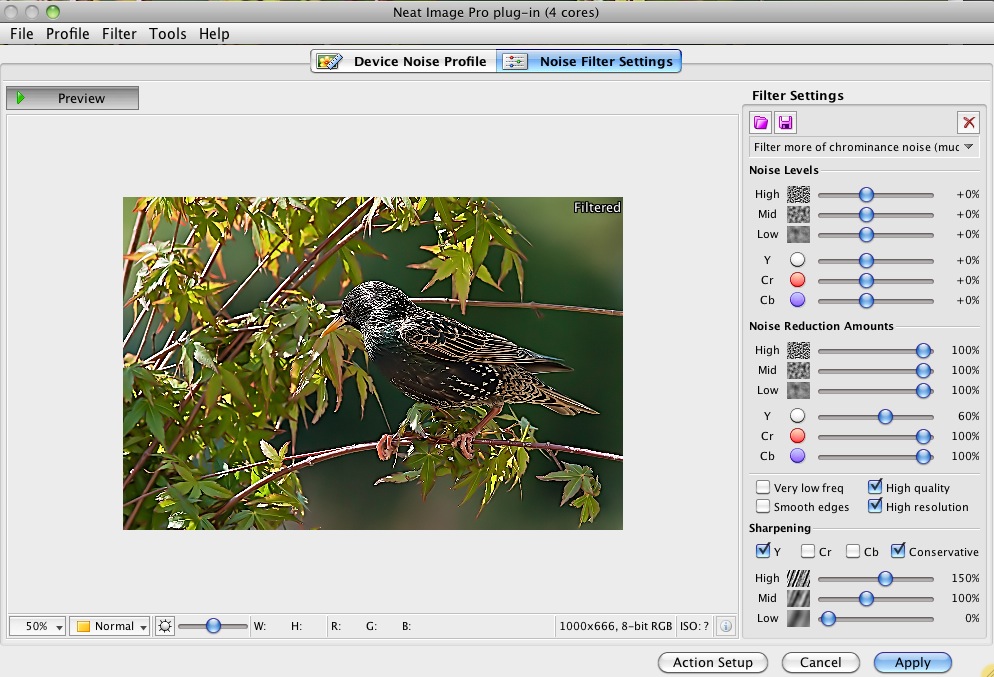Screen dimensions: 994x677
Task: Toggle sharpening Y channel checkbox
Action: (763, 551)
